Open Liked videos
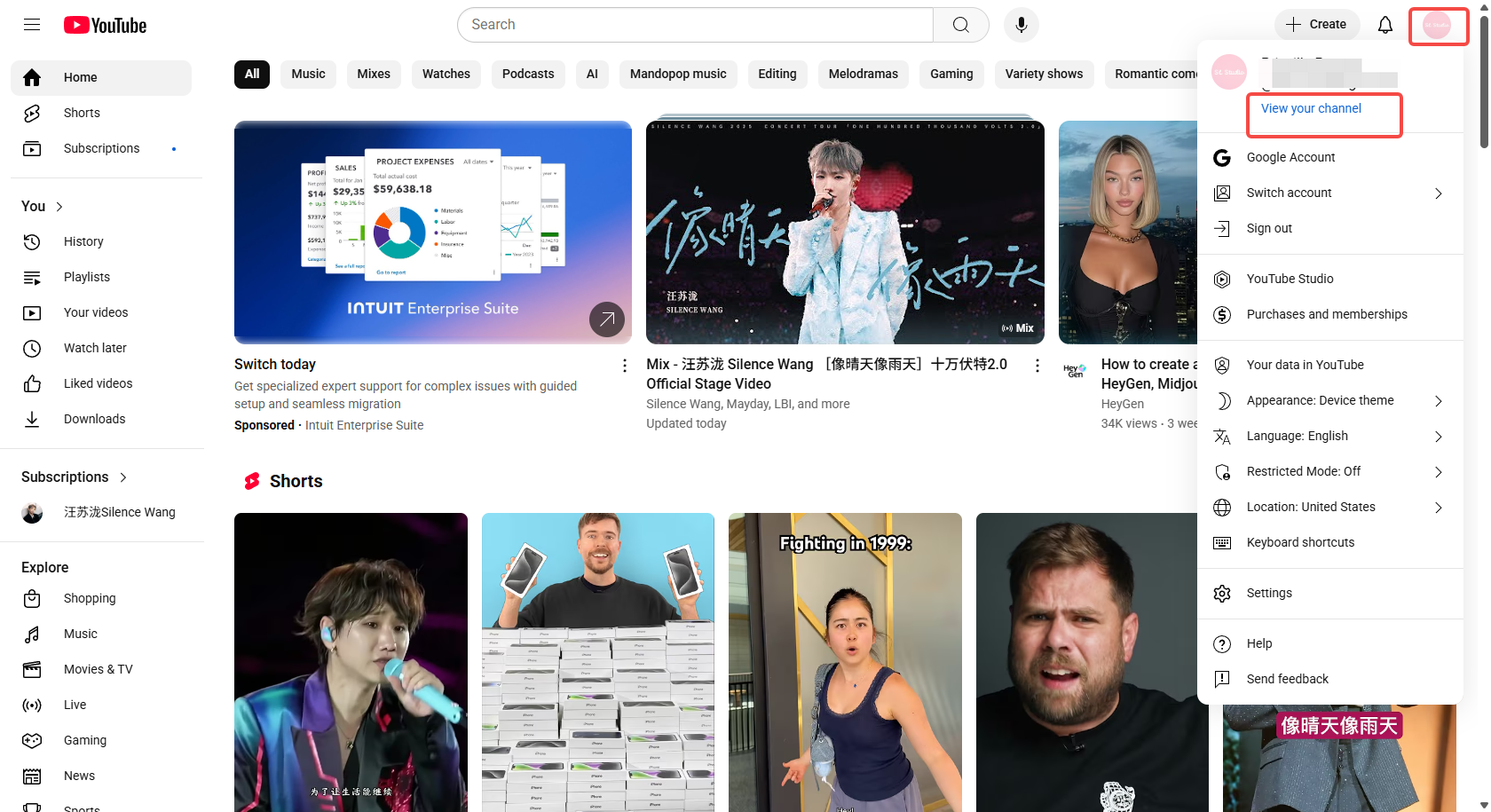The height and width of the screenshot is (812, 1491). (x=101, y=383)
